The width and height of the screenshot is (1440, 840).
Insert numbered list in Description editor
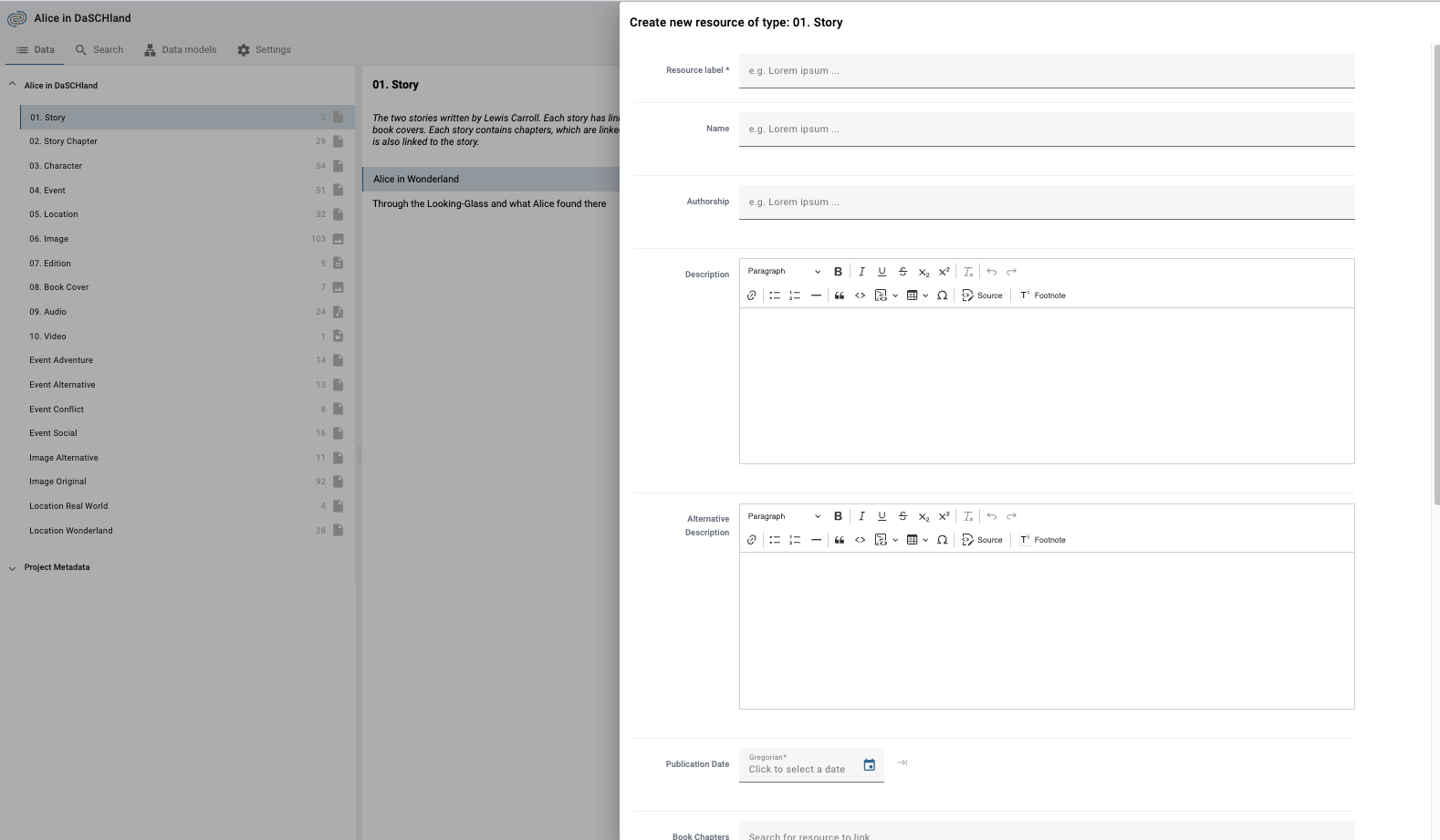click(x=795, y=296)
